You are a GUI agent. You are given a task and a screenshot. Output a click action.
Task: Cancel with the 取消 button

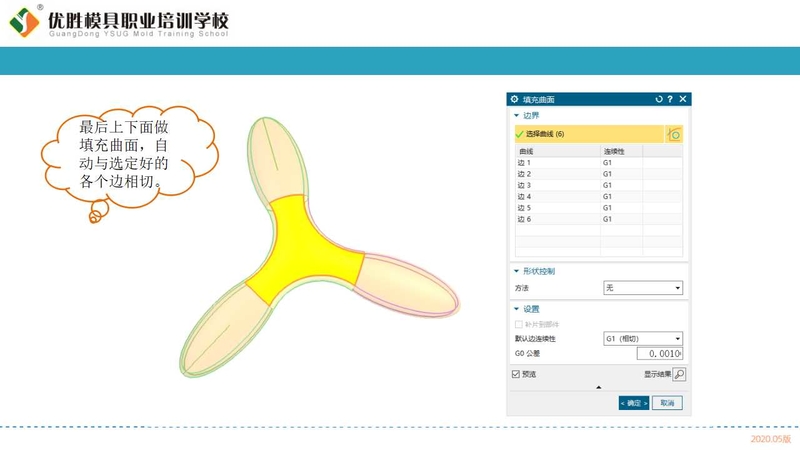point(667,403)
